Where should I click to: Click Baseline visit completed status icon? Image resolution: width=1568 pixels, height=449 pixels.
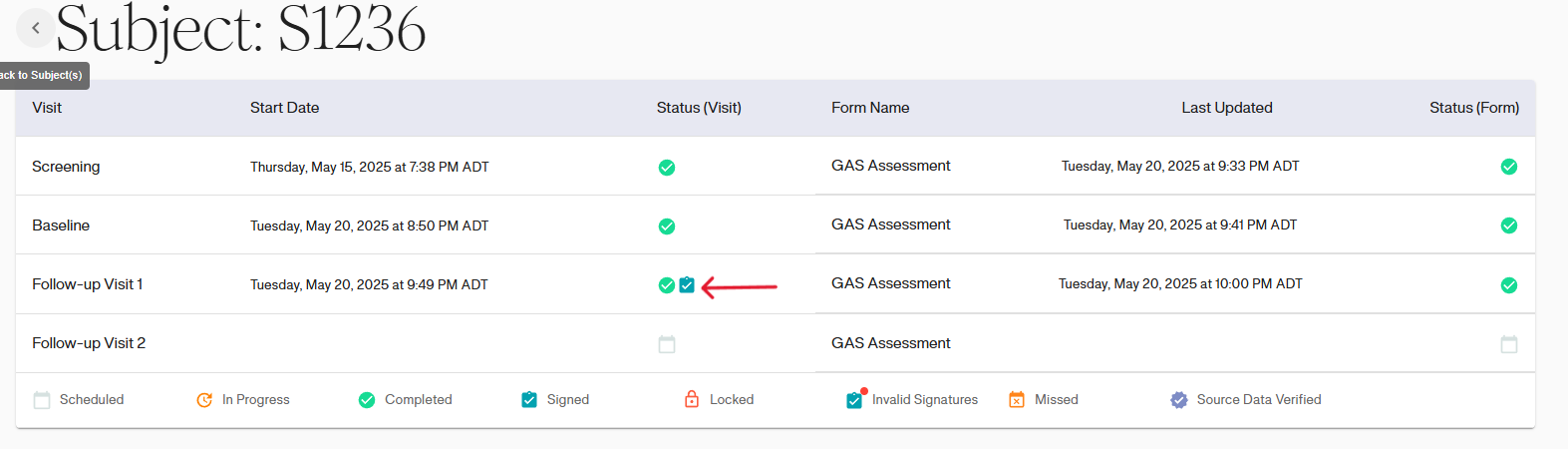pyautogui.click(x=667, y=226)
